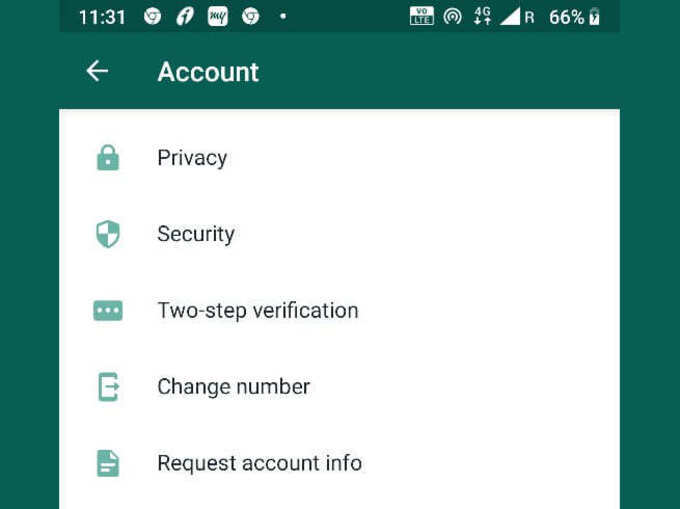This screenshot has width=680, height=509.
Task: Tap the Request account info document icon
Action: click(x=108, y=463)
